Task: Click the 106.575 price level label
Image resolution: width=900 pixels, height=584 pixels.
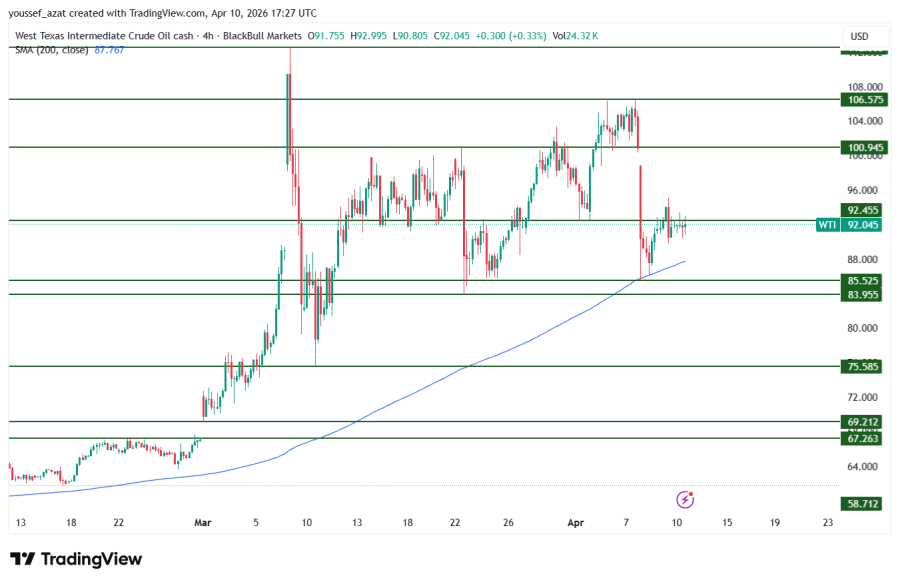Action: click(x=864, y=100)
